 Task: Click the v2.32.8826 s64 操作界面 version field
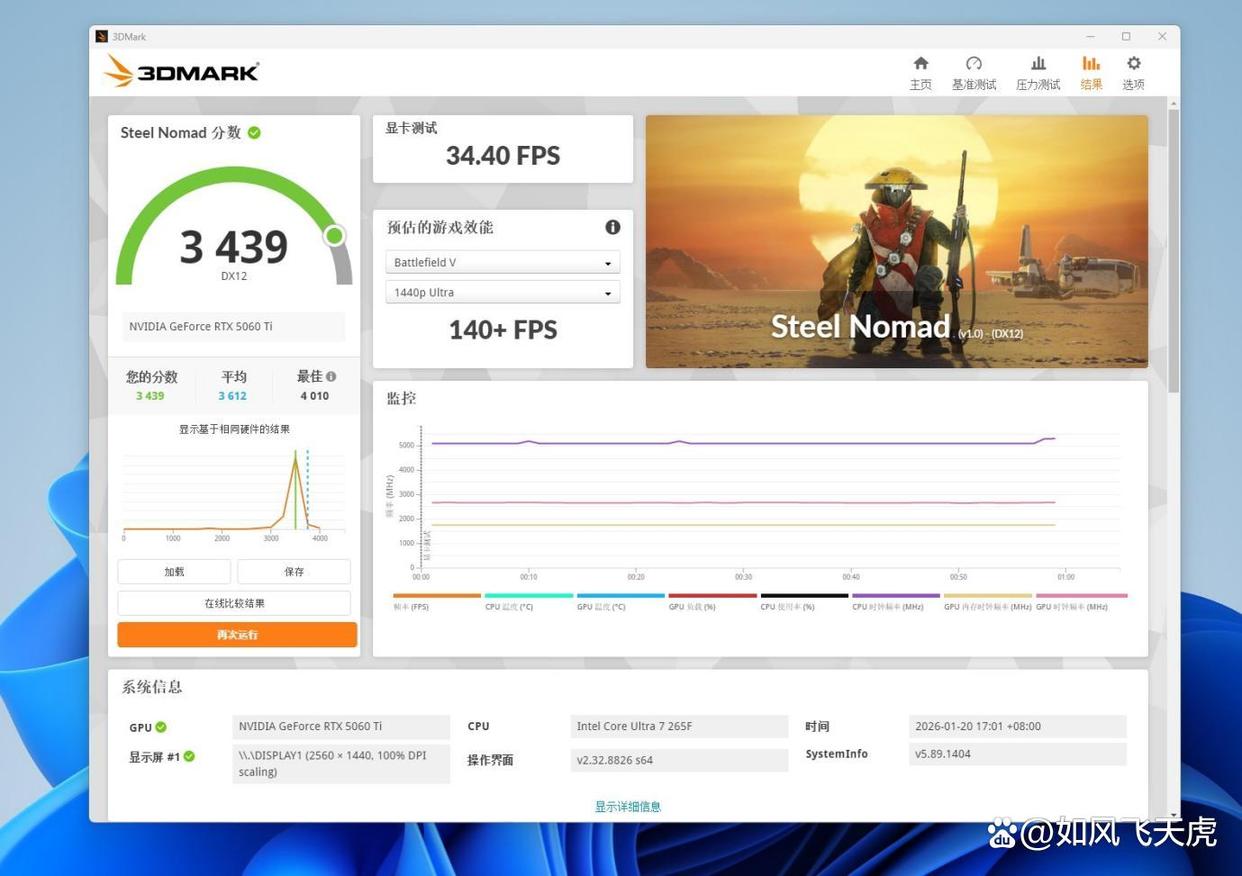tap(680, 760)
